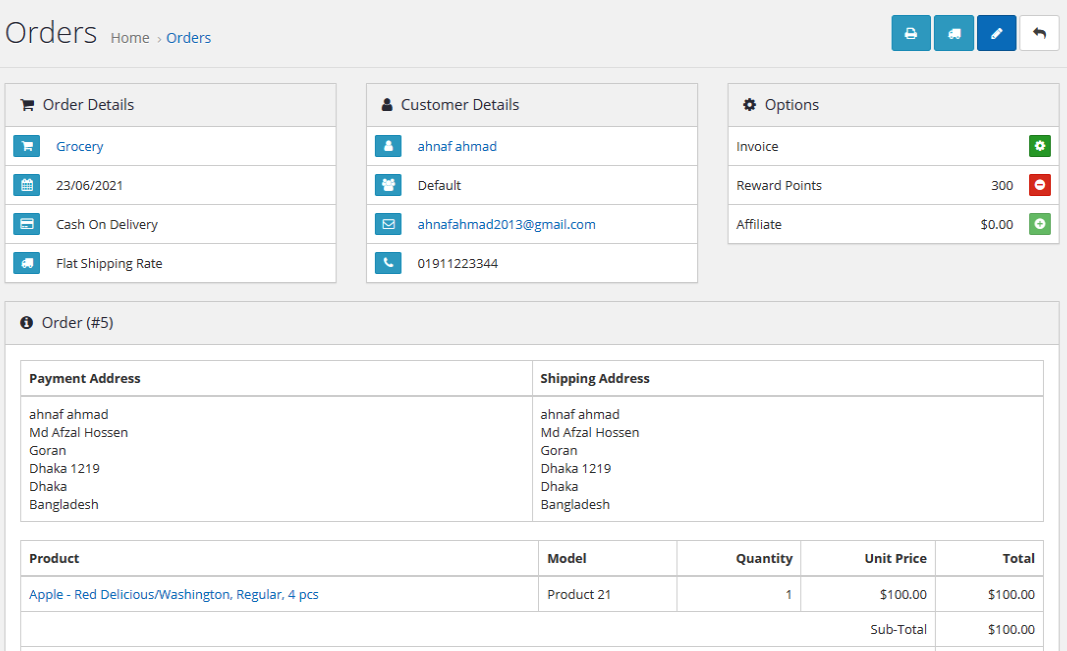Viewport: 1067px width, 651px height.
Task: Click the edit order pencil button
Action: pos(996,33)
